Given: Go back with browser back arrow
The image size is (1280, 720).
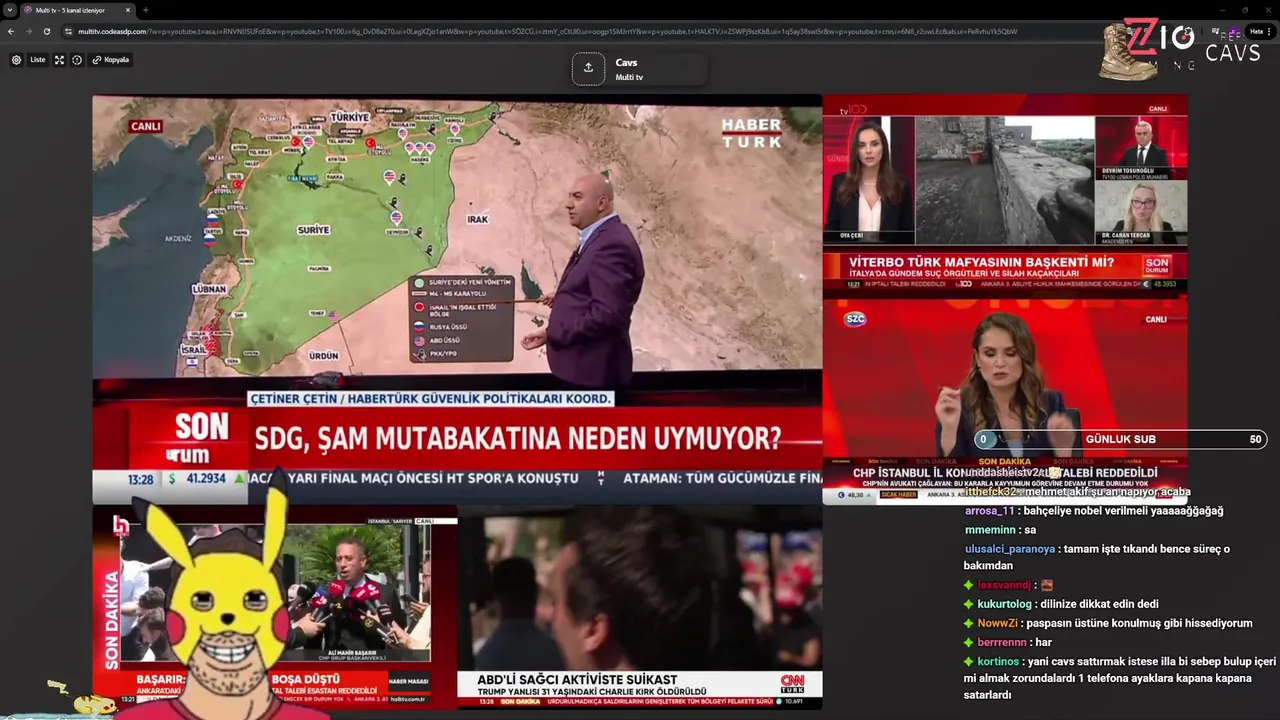Looking at the screenshot, I should [11, 31].
